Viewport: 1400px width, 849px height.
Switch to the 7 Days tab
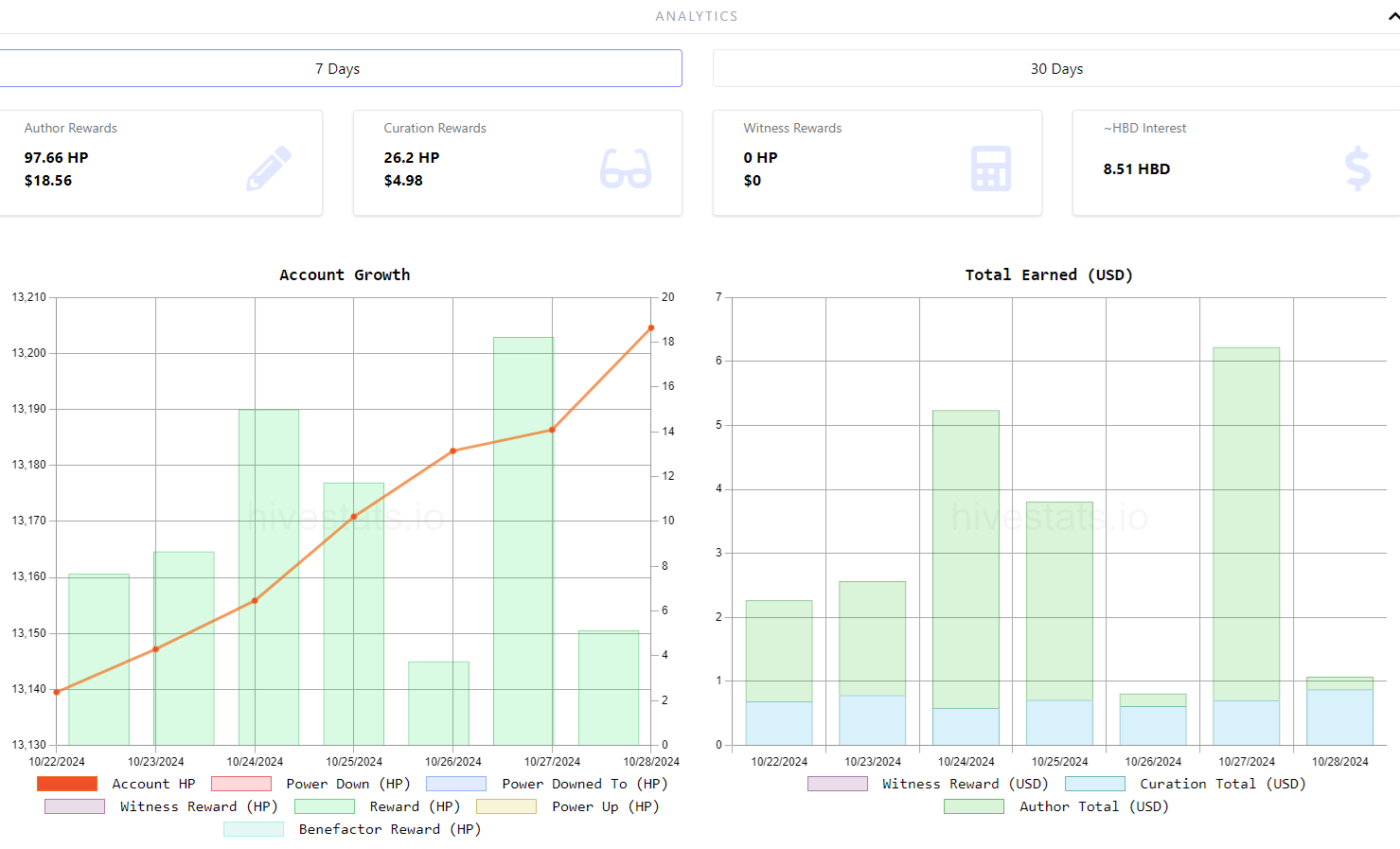tap(339, 68)
